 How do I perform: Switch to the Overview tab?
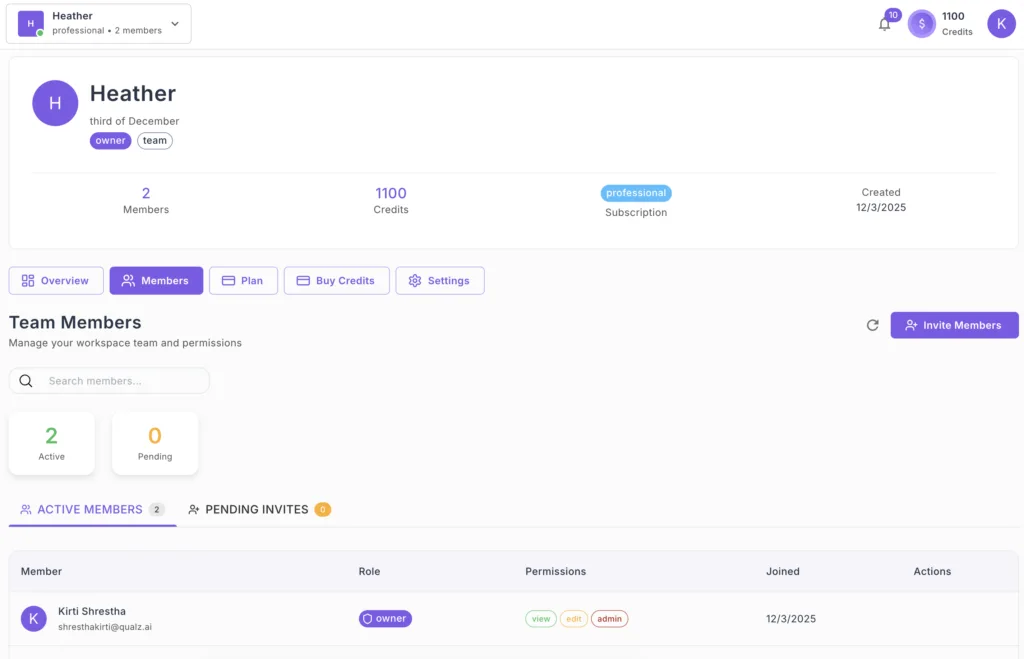[x=56, y=281]
